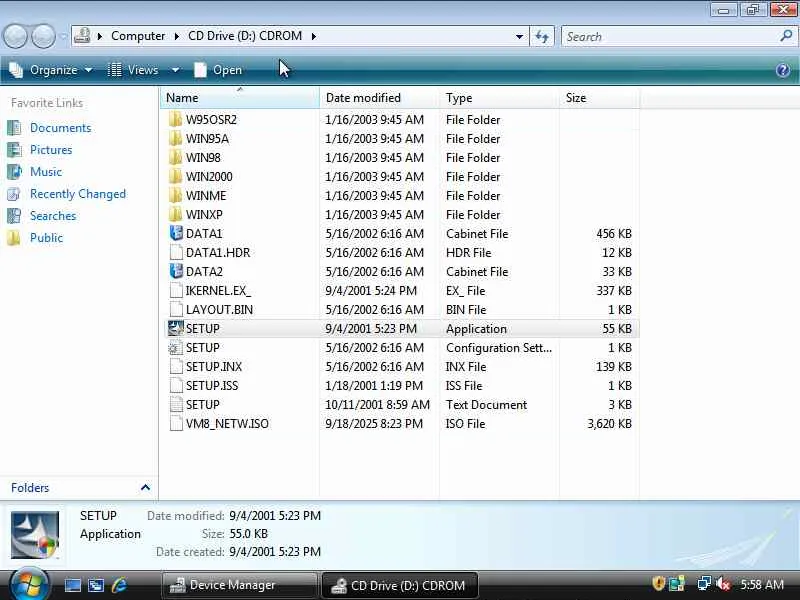The height and width of the screenshot is (600, 800).
Task: Click the Views toolbar button
Action: (x=134, y=70)
